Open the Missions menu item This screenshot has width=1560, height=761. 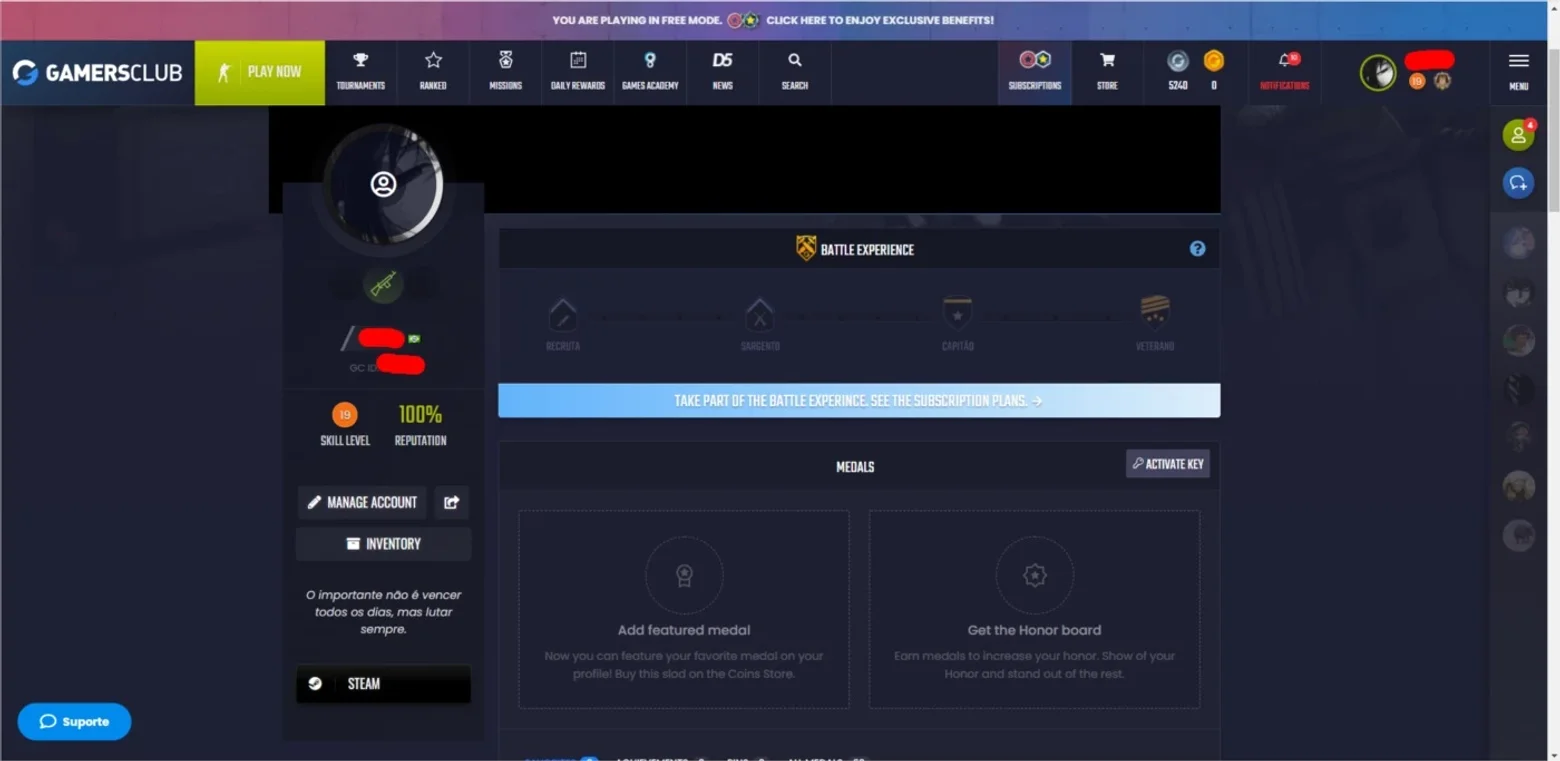pos(506,73)
